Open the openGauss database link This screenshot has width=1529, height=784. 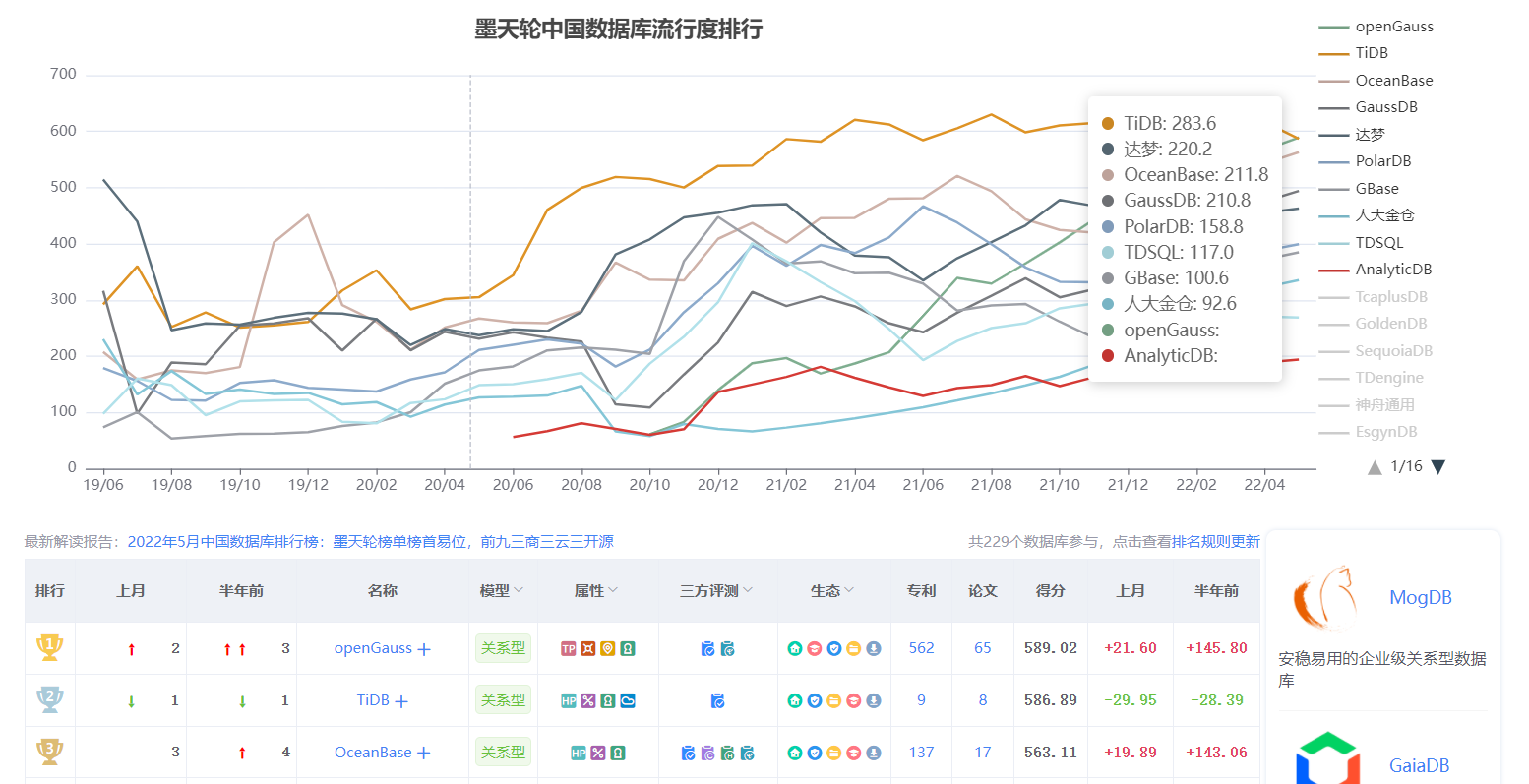point(373,648)
